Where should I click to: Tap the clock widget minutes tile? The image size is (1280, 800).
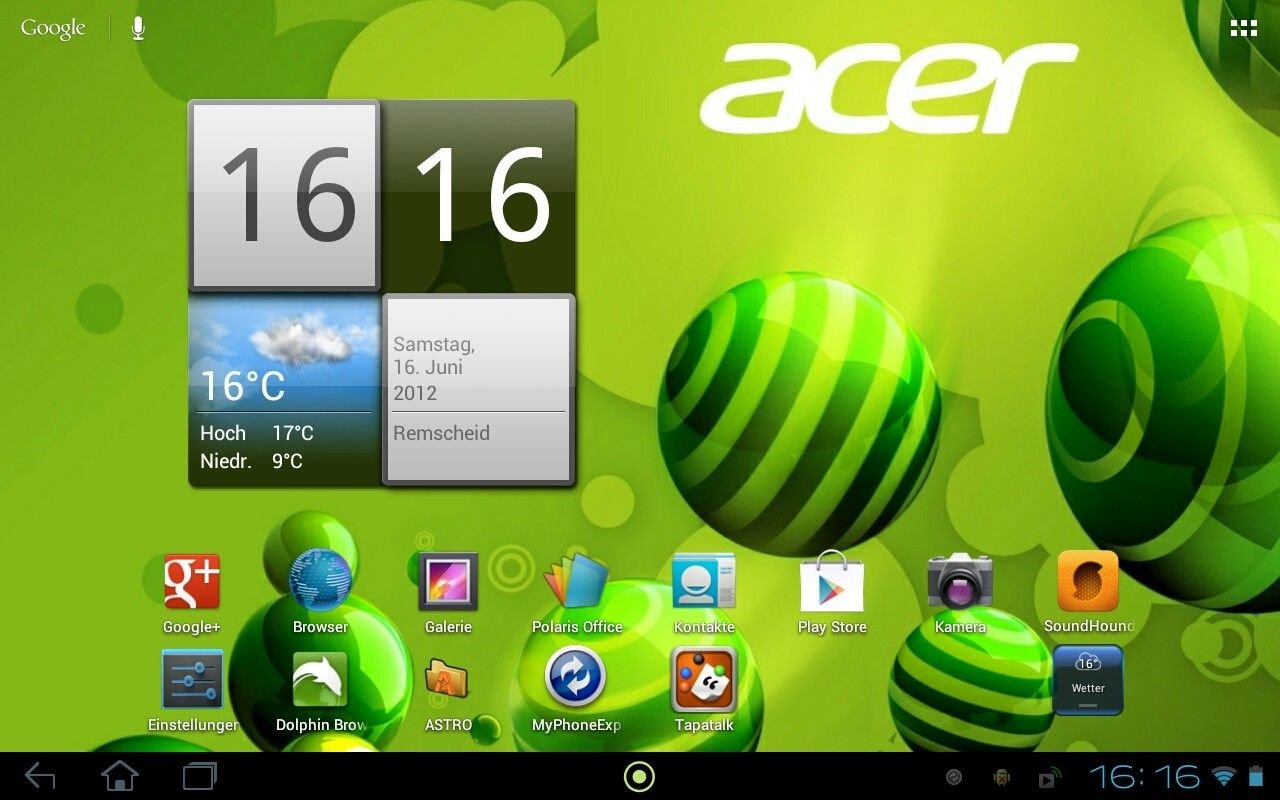click(479, 195)
